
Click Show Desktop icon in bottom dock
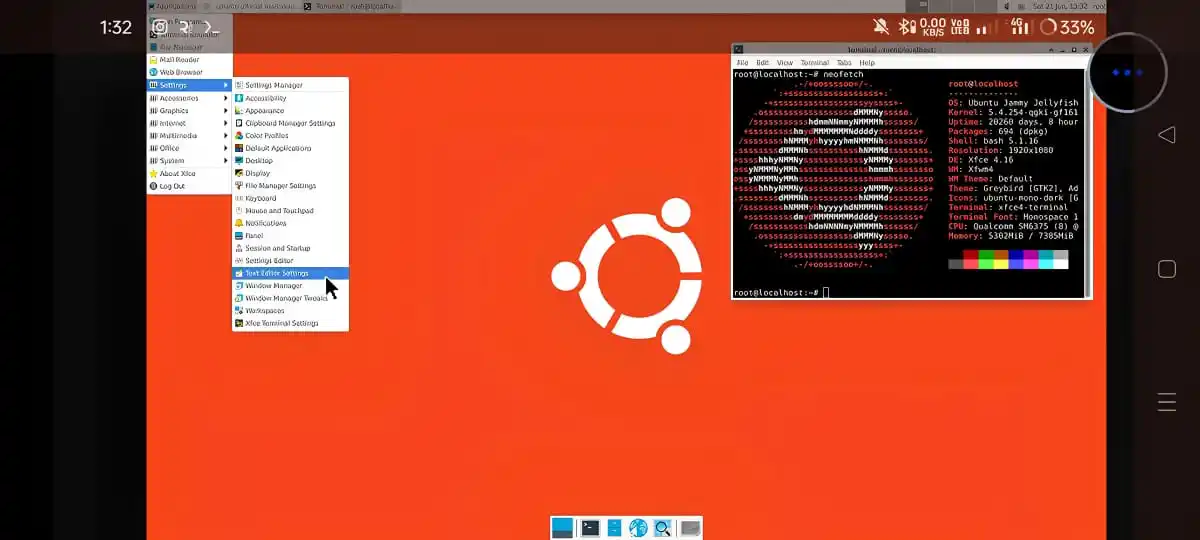pos(562,527)
